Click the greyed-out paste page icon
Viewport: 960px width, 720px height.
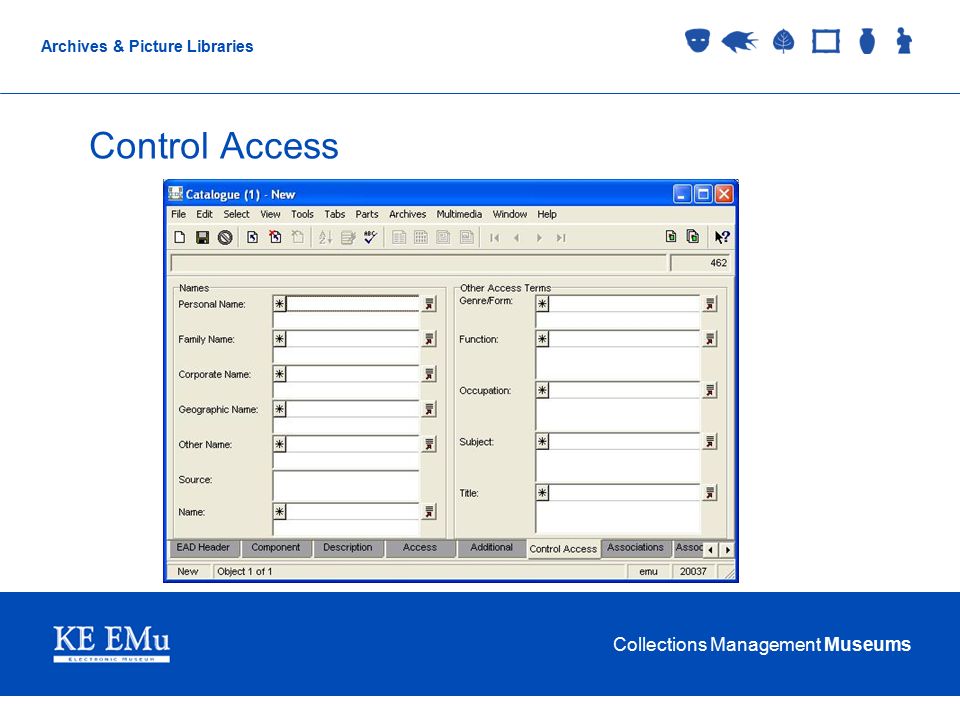[x=298, y=238]
